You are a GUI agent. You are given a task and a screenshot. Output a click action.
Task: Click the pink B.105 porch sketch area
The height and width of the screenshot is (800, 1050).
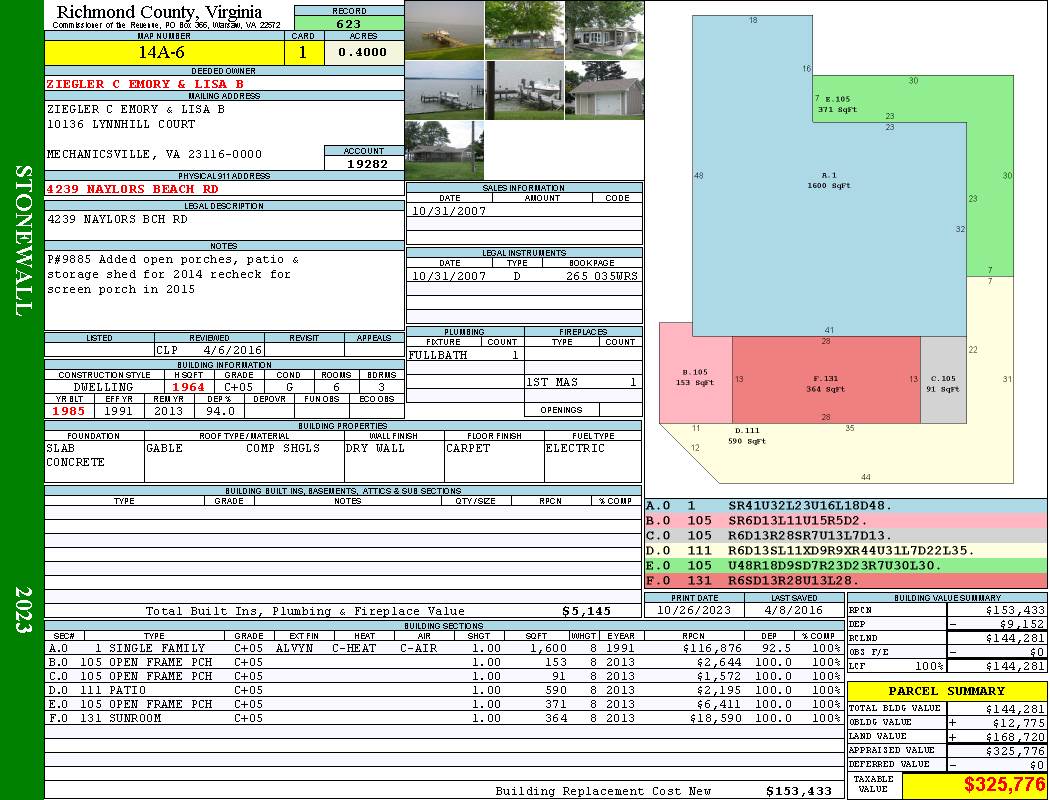[695, 378]
